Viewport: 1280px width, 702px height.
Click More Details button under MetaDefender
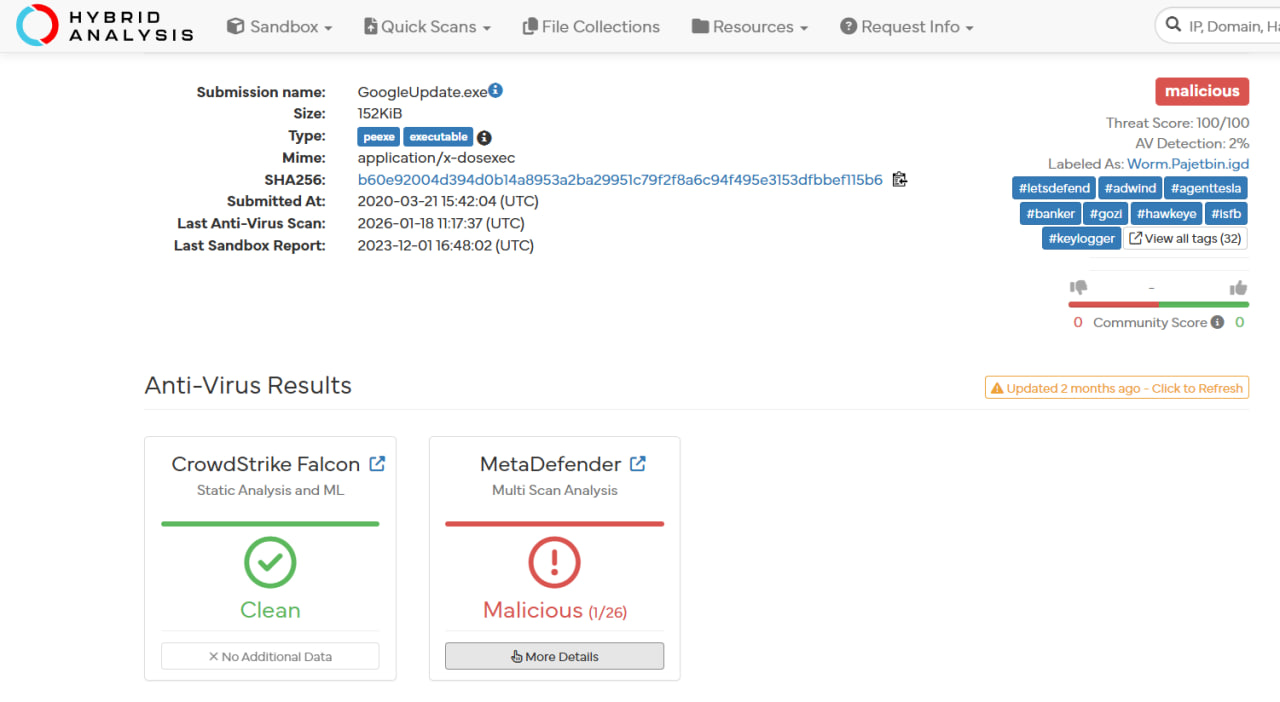[x=554, y=656]
